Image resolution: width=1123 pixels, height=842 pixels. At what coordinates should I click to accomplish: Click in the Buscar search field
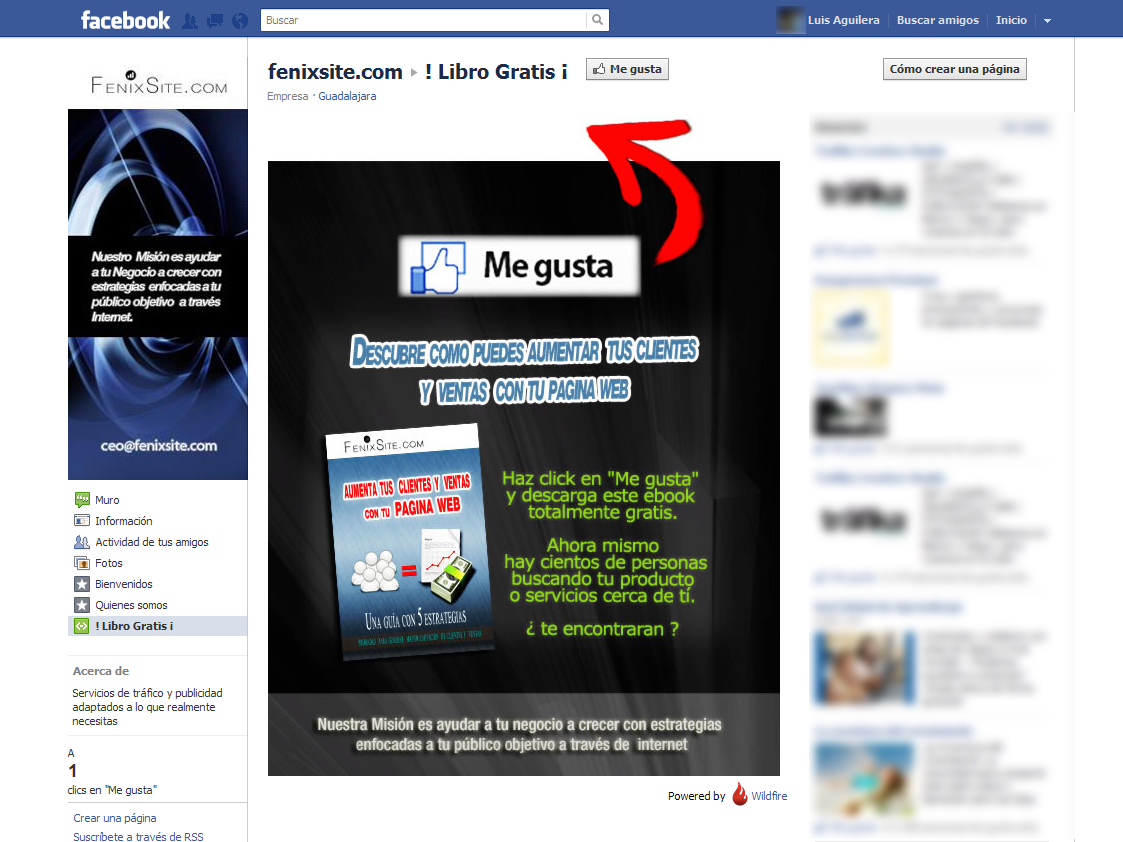pyautogui.click(x=423, y=20)
